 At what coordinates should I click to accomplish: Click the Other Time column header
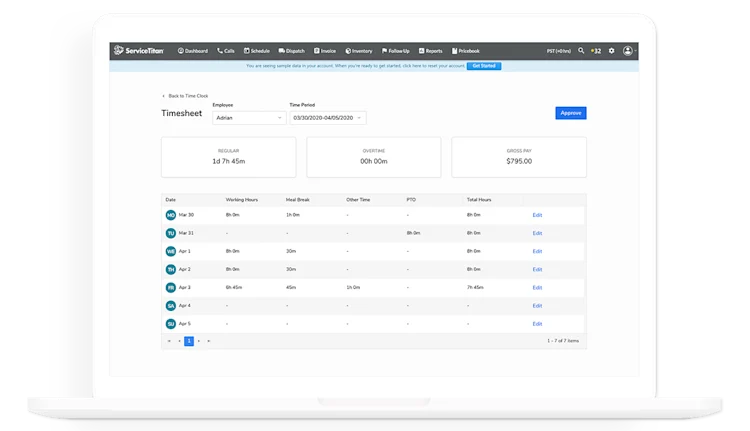point(358,199)
